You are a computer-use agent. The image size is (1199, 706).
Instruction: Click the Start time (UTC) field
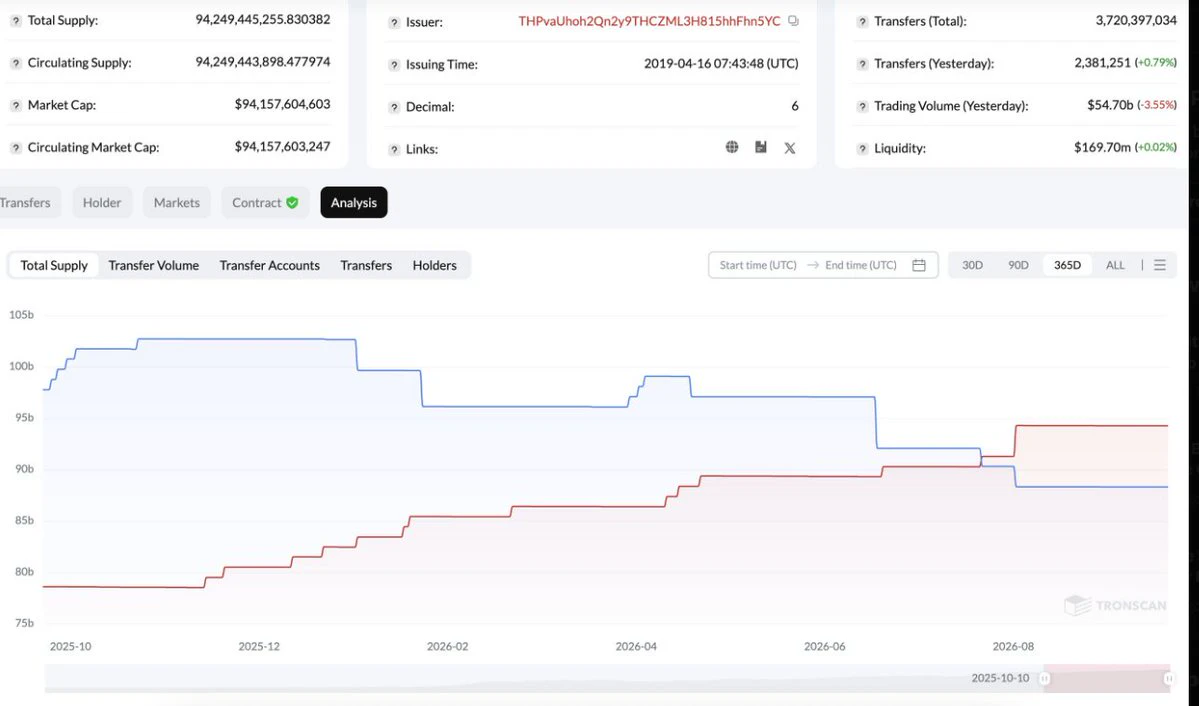pyautogui.click(x=758, y=265)
